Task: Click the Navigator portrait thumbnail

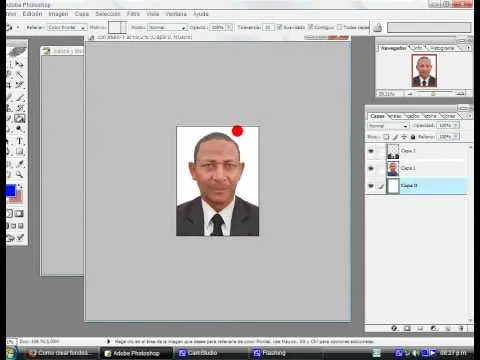Action: [x=424, y=71]
